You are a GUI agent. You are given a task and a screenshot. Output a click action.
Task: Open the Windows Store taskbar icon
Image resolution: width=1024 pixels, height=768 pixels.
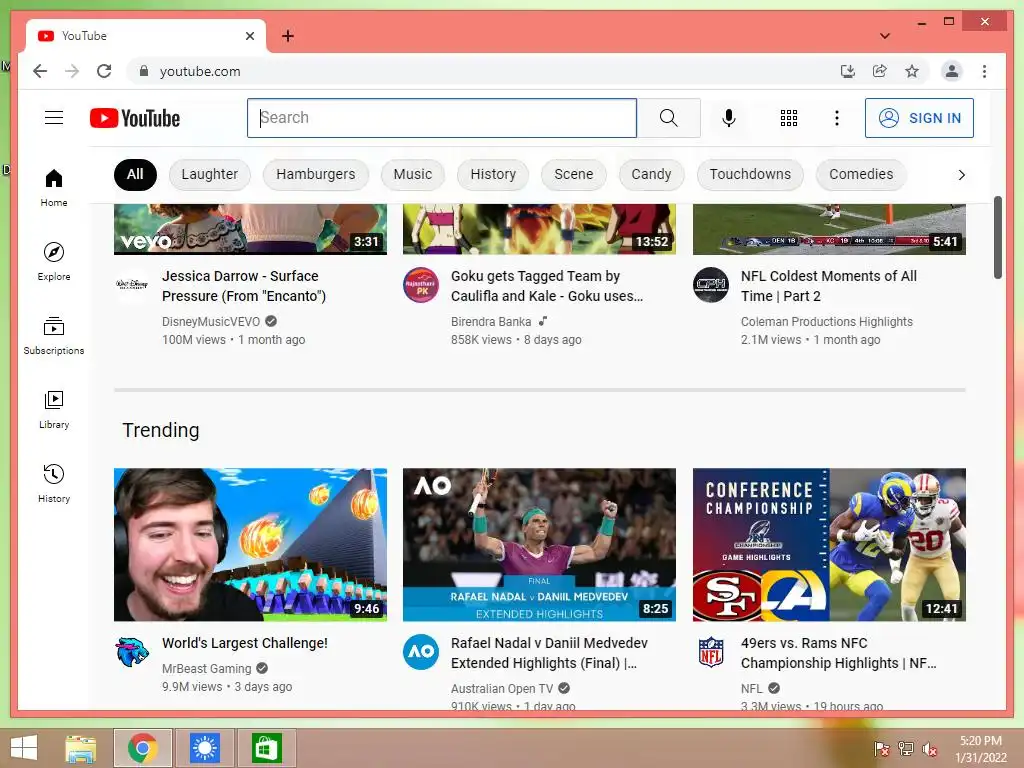click(266, 748)
